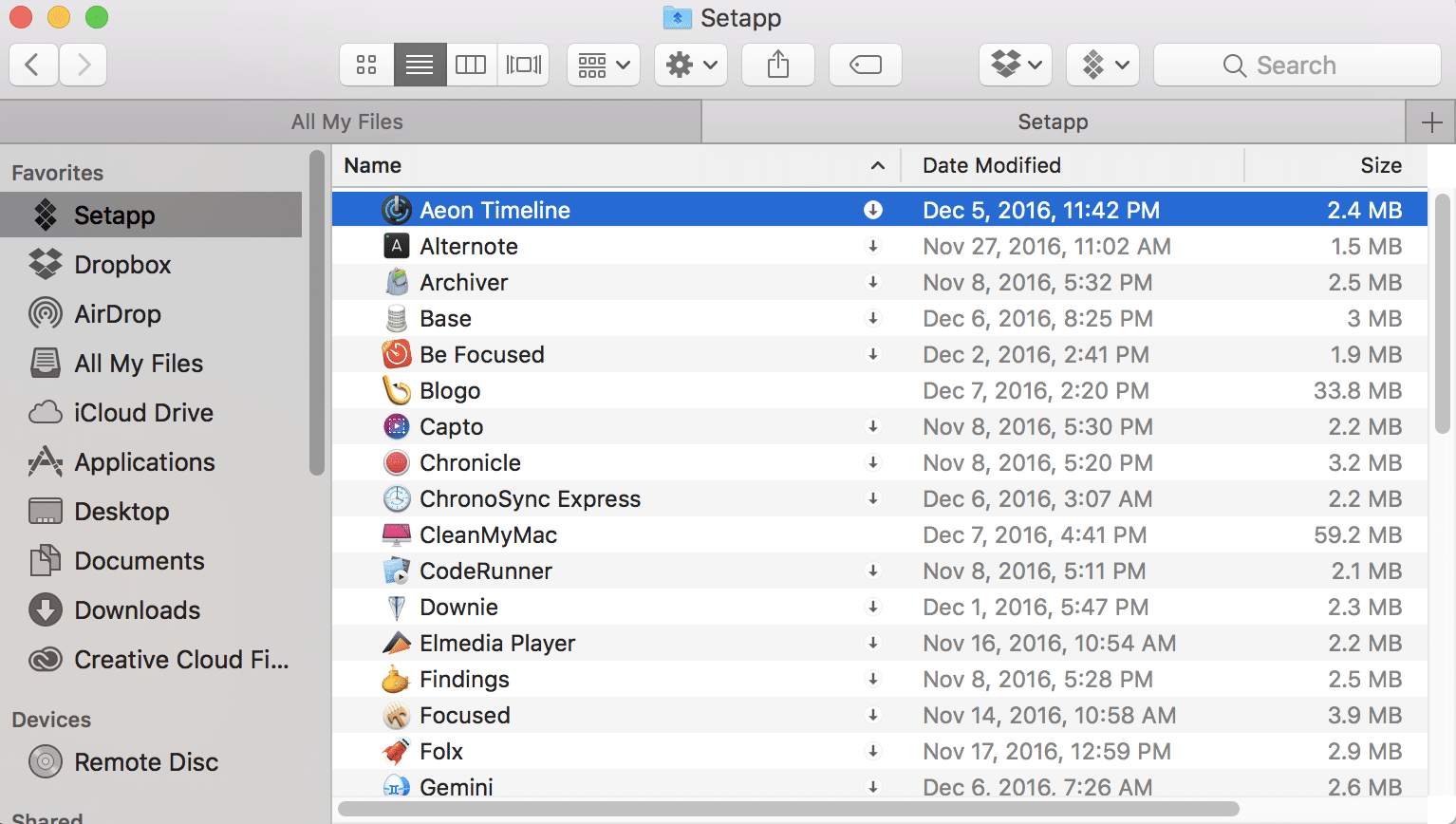Click the Downie app icon
Image resolution: width=1456 pixels, height=824 pixels.
click(x=397, y=607)
